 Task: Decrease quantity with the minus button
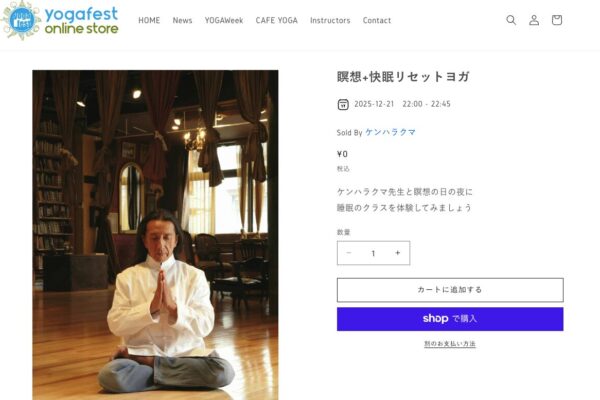(349, 253)
